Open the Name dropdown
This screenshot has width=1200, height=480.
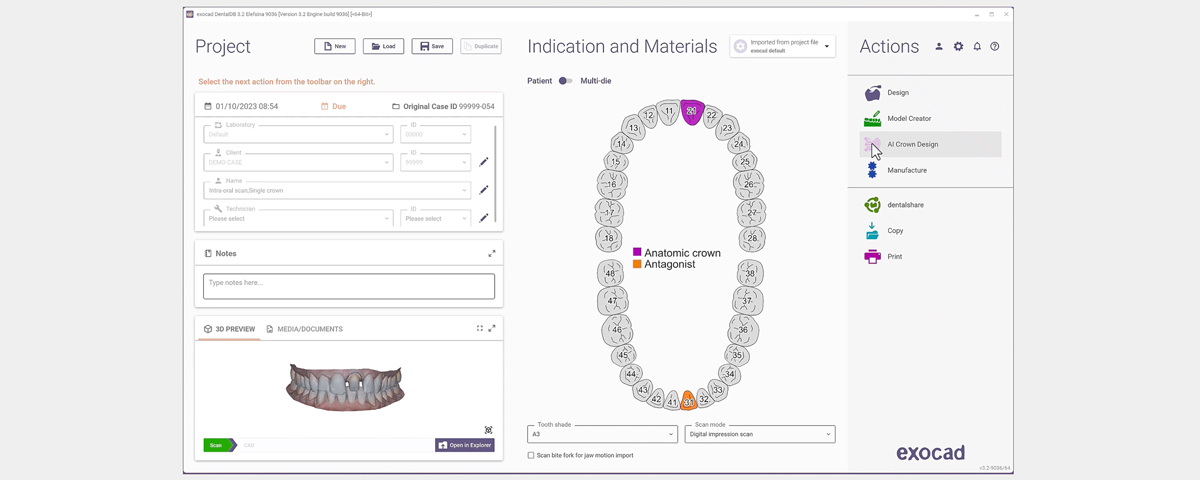(x=336, y=190)
